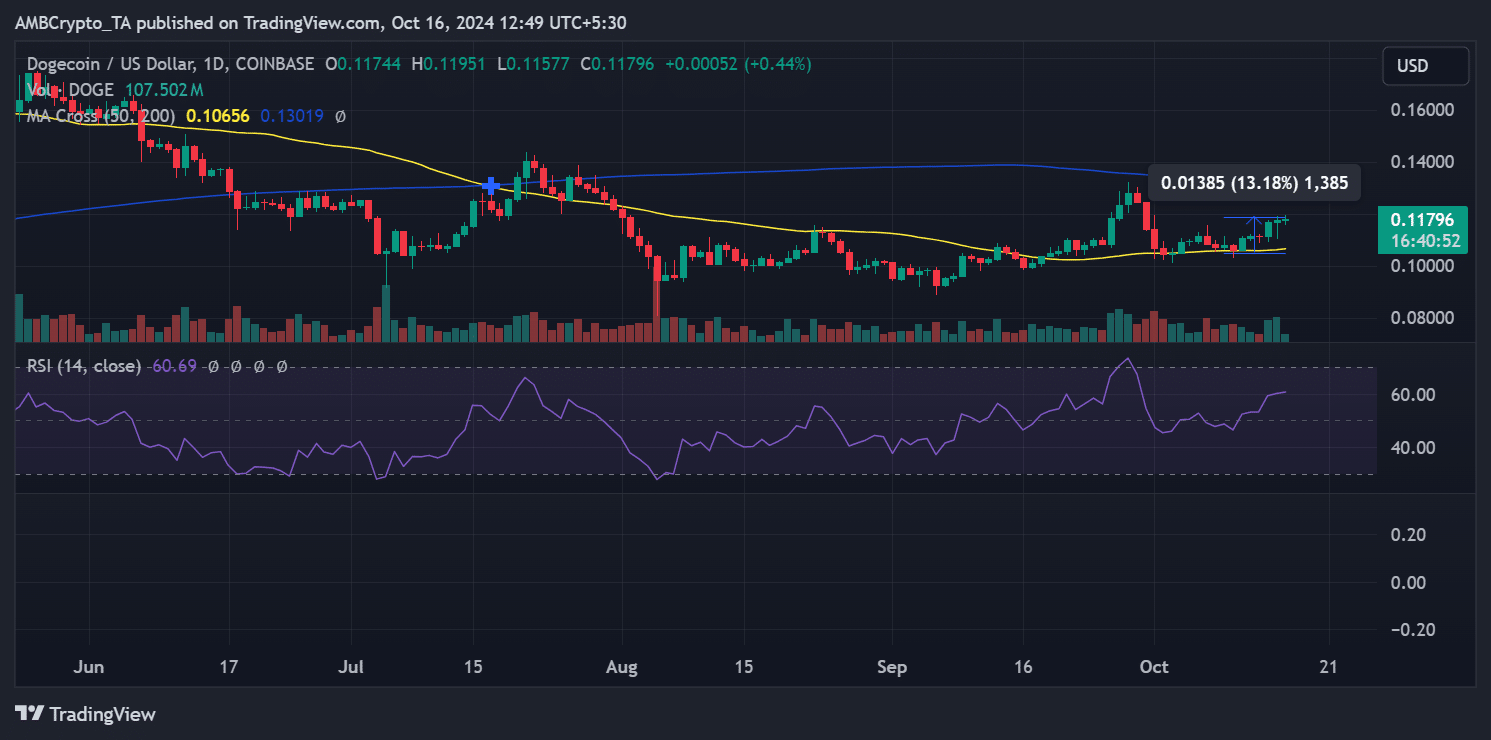Click the volume value 107.502 M
This screenshot has height=740, width=1491.
(x=164, y=90)
